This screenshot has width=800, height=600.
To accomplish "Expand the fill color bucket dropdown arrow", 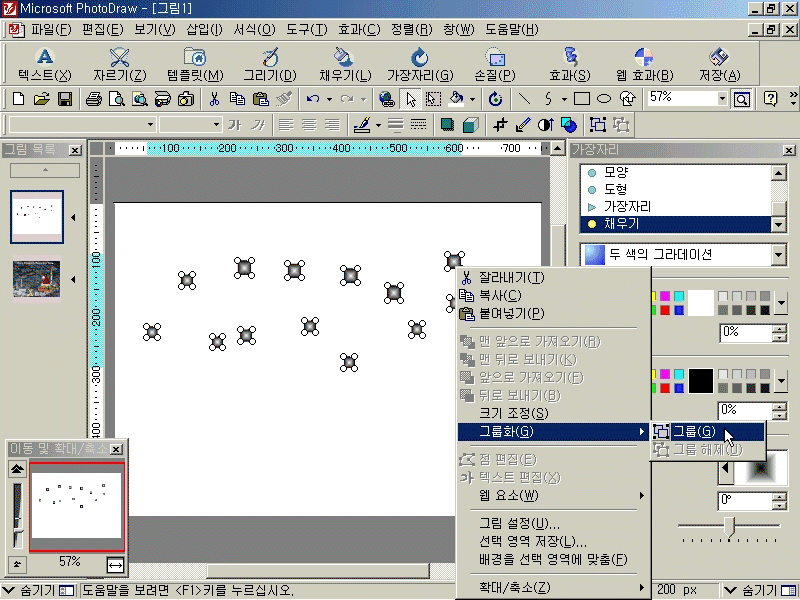I will click(x=472, y=99).
